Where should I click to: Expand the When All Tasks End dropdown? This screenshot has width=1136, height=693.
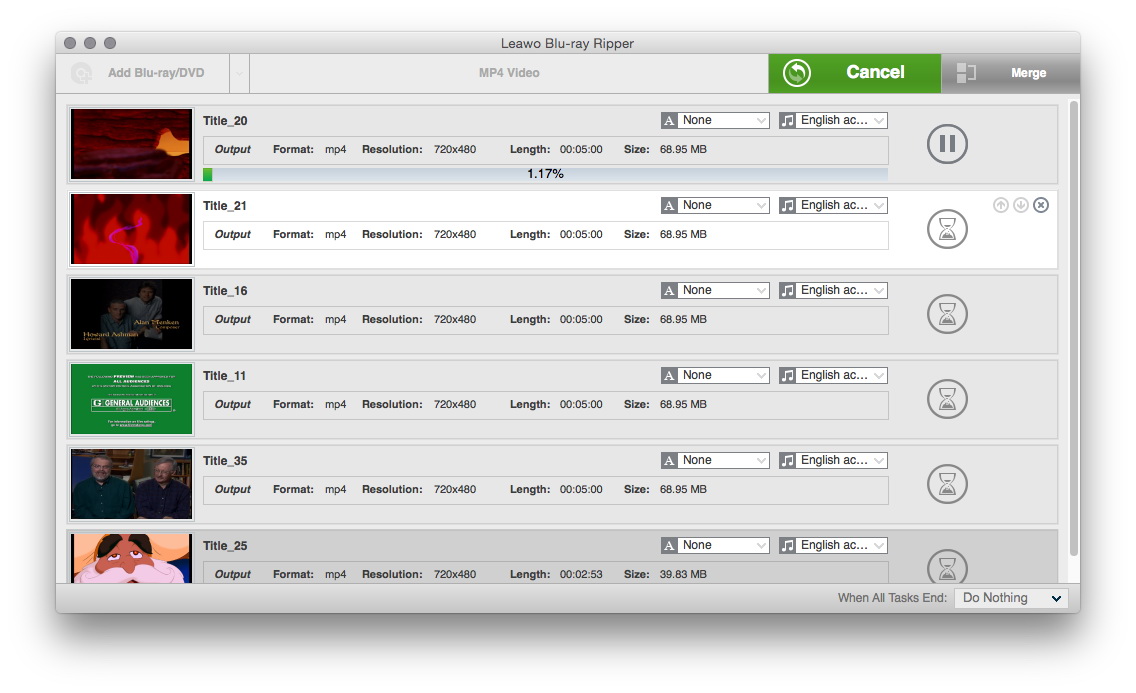pos(1011,598)
